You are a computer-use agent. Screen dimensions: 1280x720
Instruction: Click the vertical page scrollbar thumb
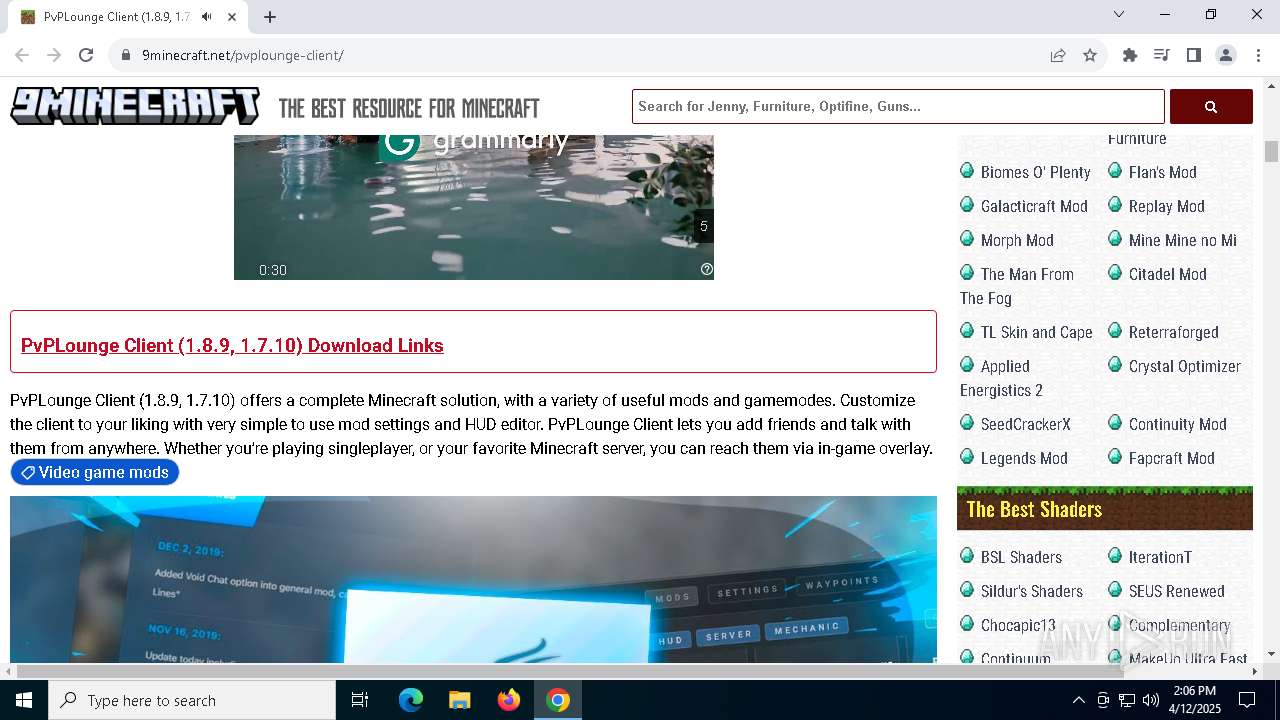click(1271, 152)
